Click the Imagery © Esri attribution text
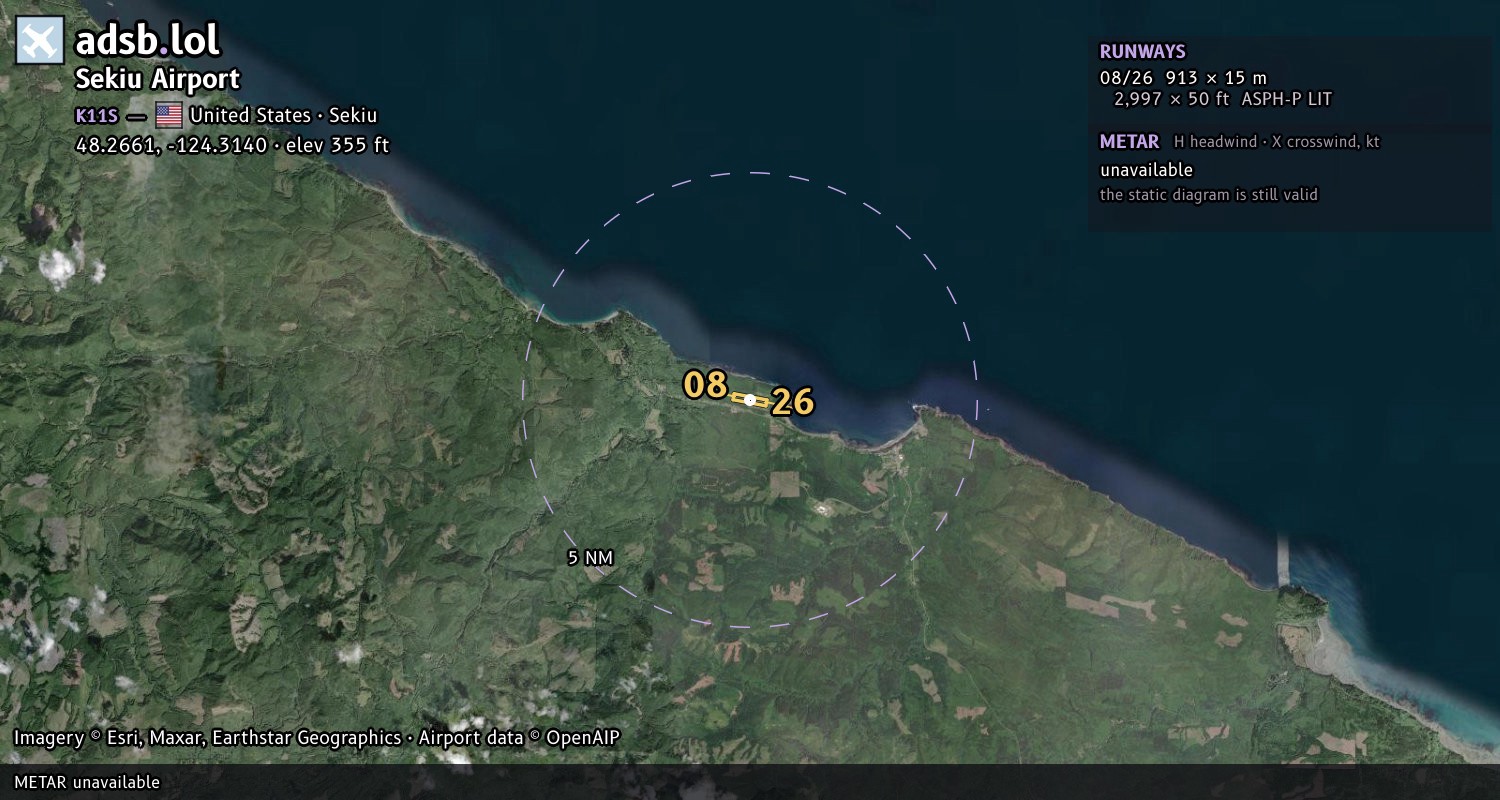 click(317, 738)
